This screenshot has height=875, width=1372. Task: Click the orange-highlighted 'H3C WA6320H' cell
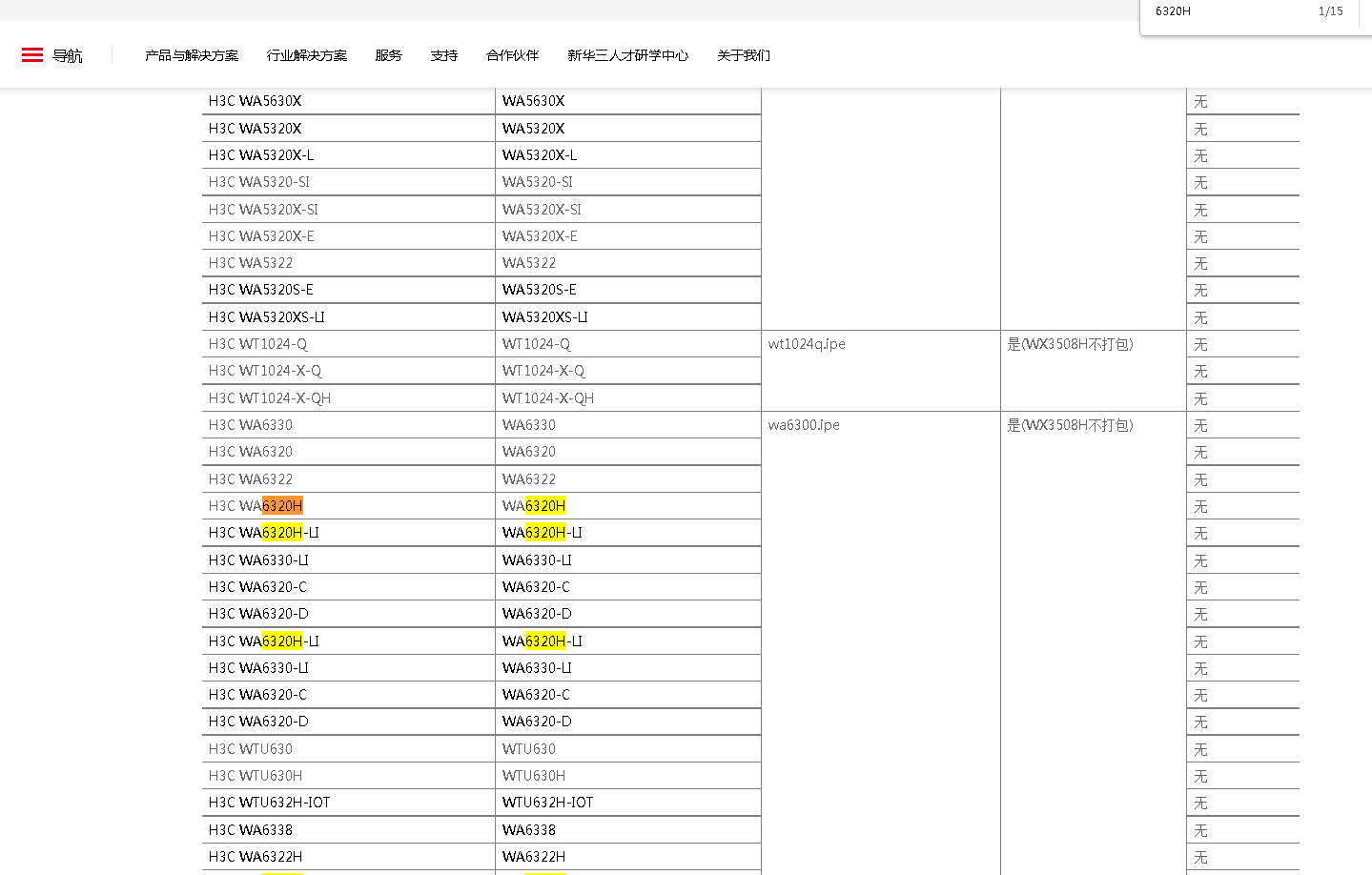point(256,506)
